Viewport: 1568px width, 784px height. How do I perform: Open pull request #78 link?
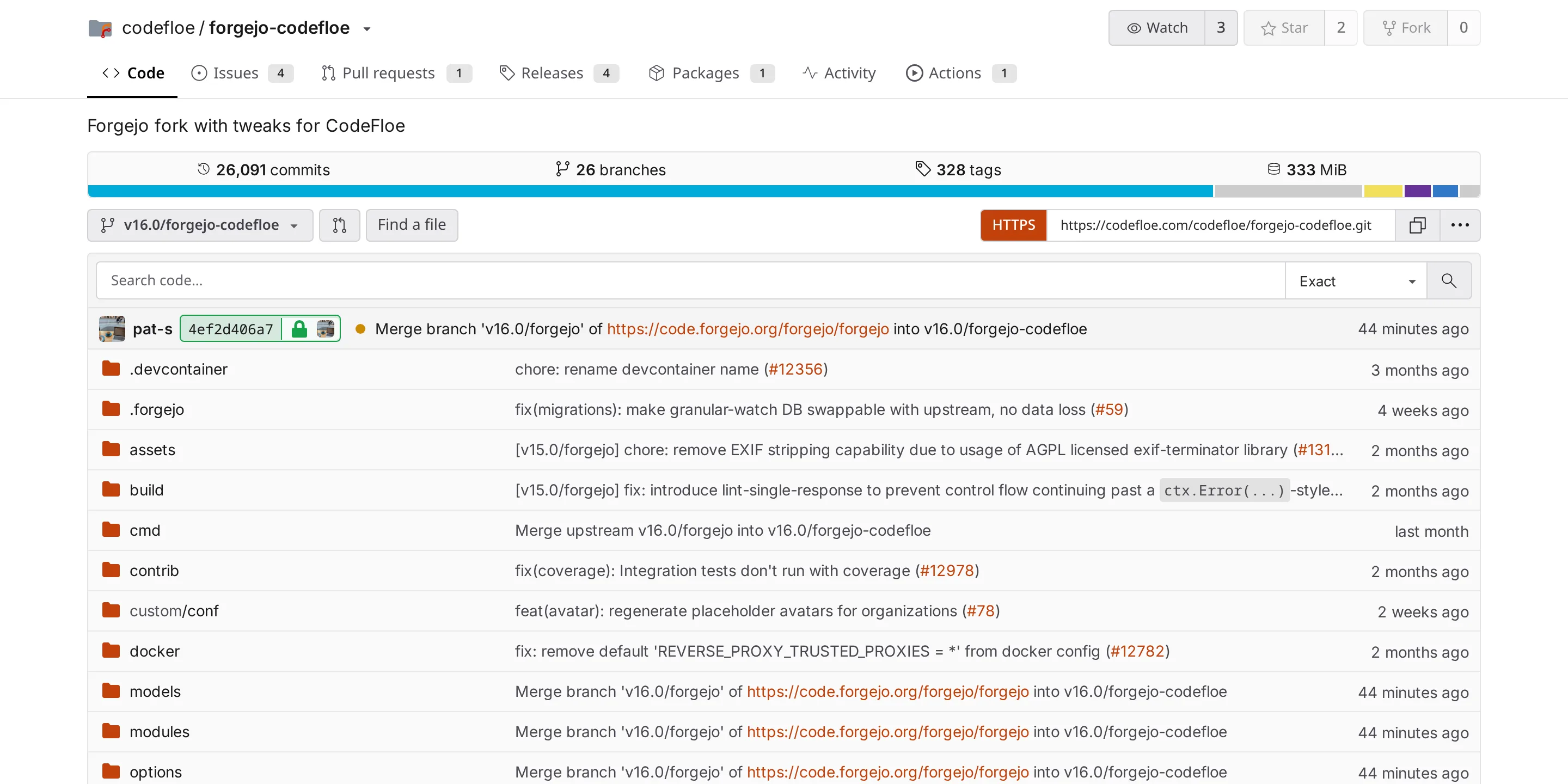tap(981, 610)
